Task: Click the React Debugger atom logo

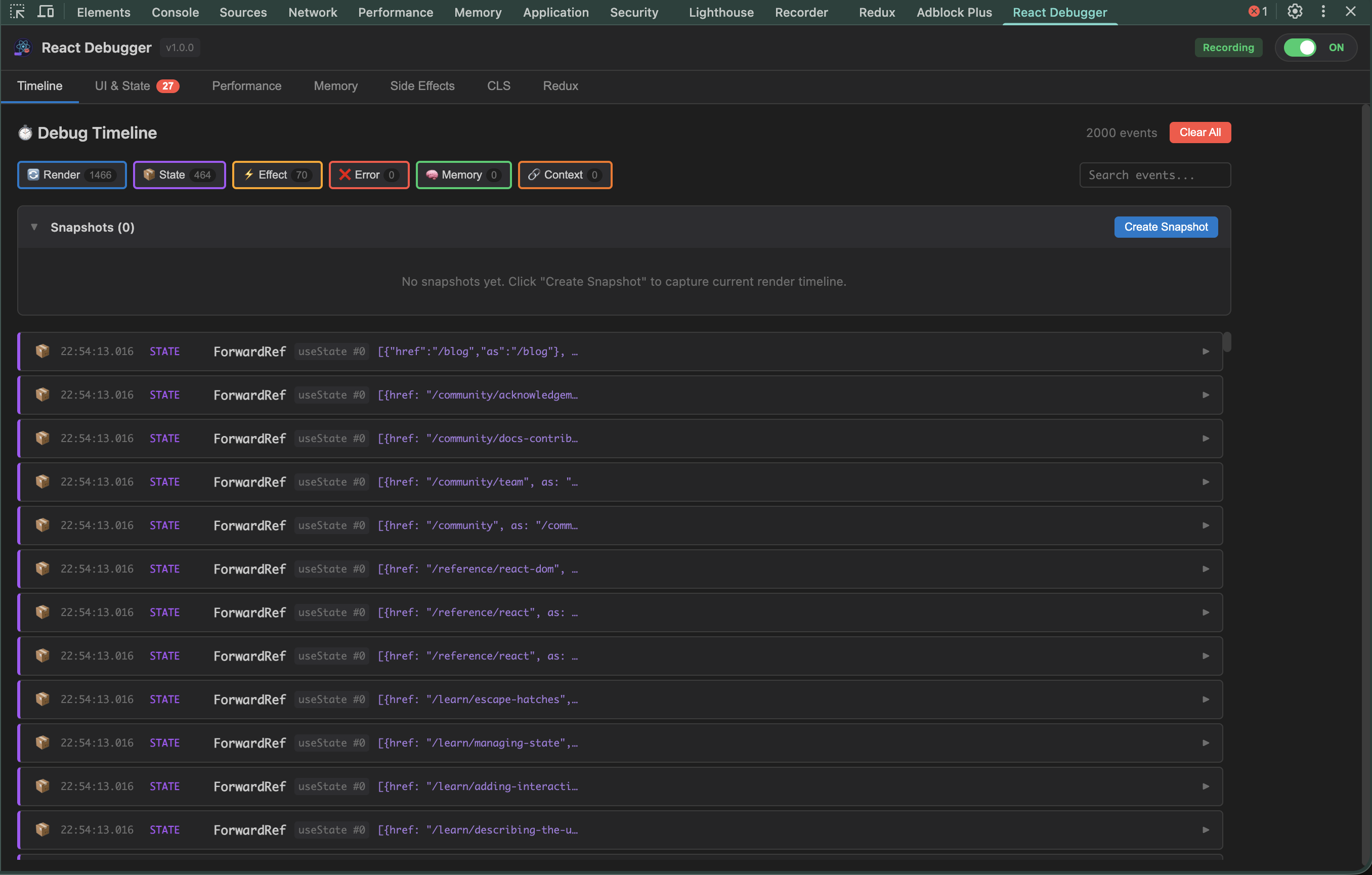Action: coord(22,47)
